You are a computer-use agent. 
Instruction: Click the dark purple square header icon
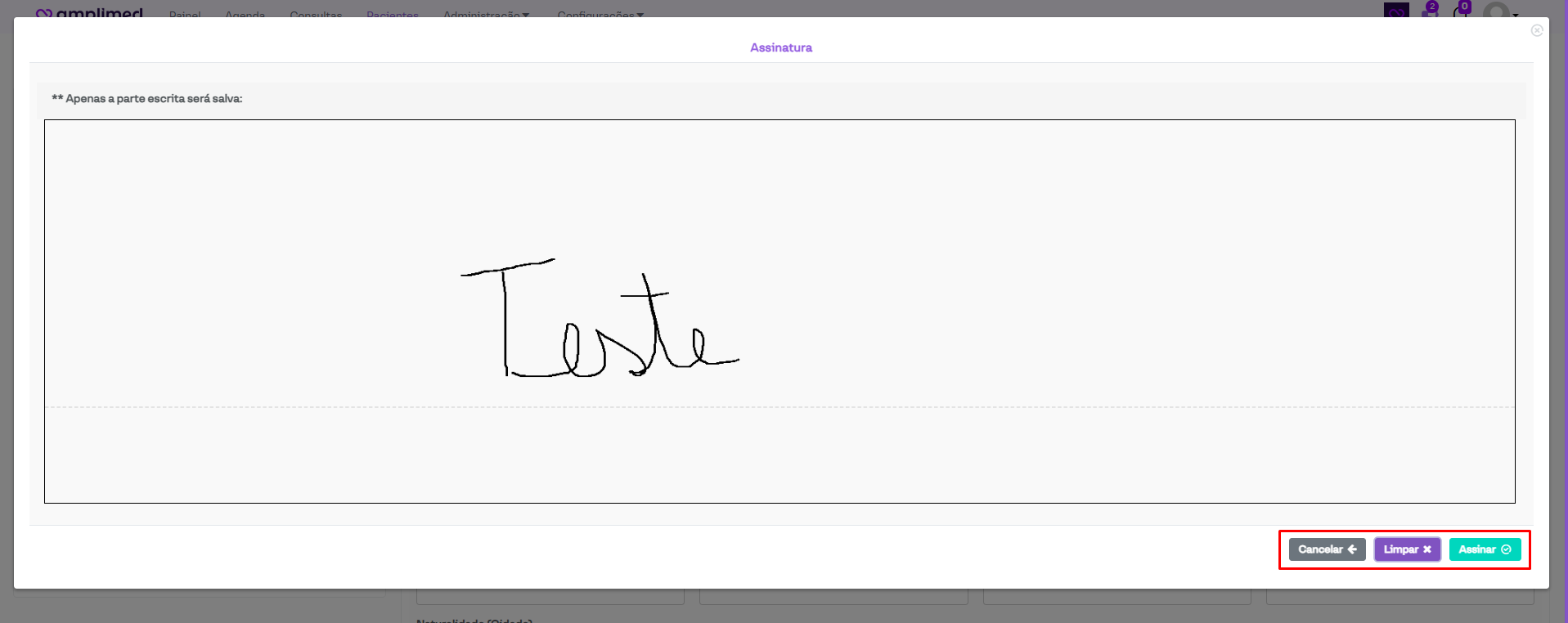point(1395,11)
